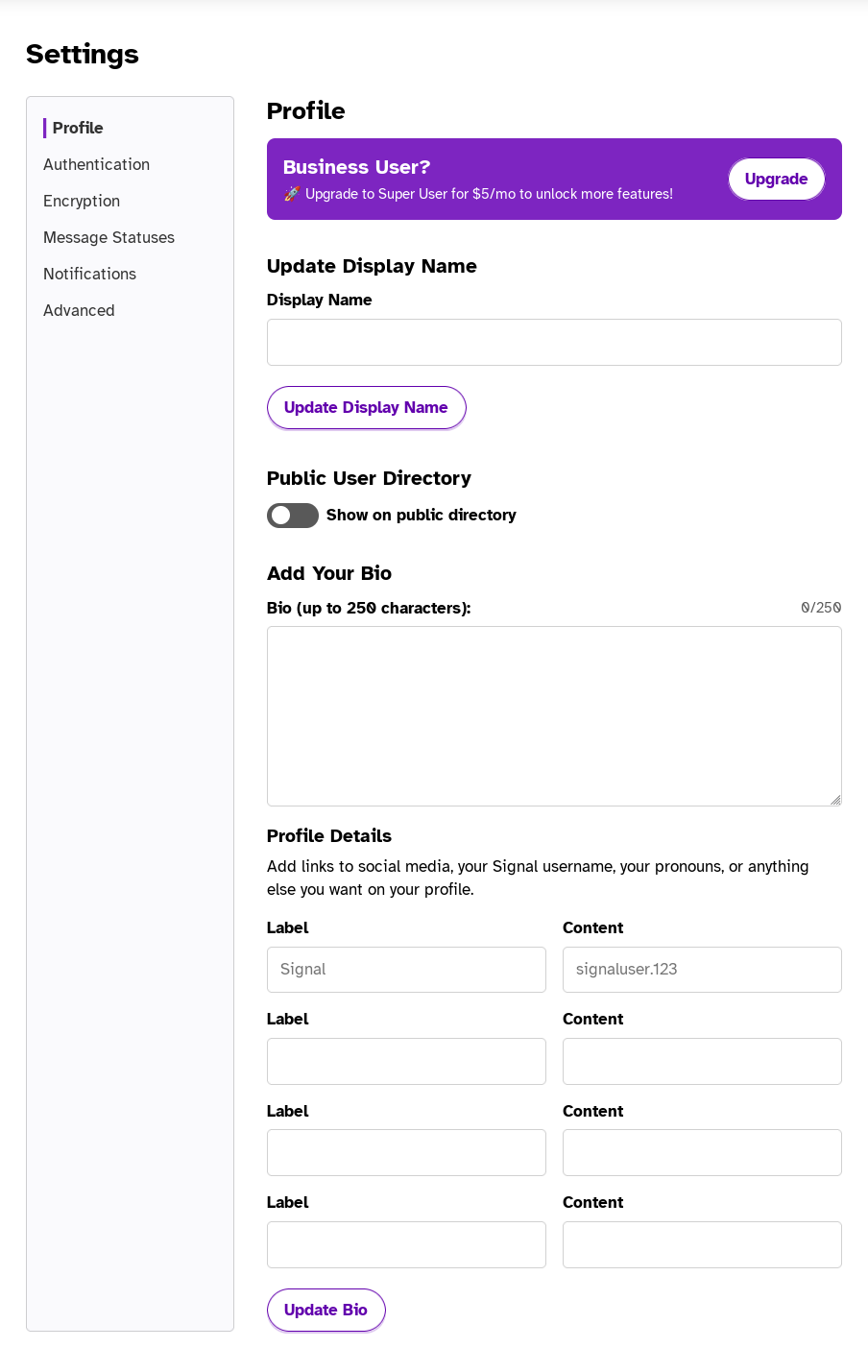Open the Profile settings section
The width and height of the screenshot is (868, 1372).
[x=78, y=128]
